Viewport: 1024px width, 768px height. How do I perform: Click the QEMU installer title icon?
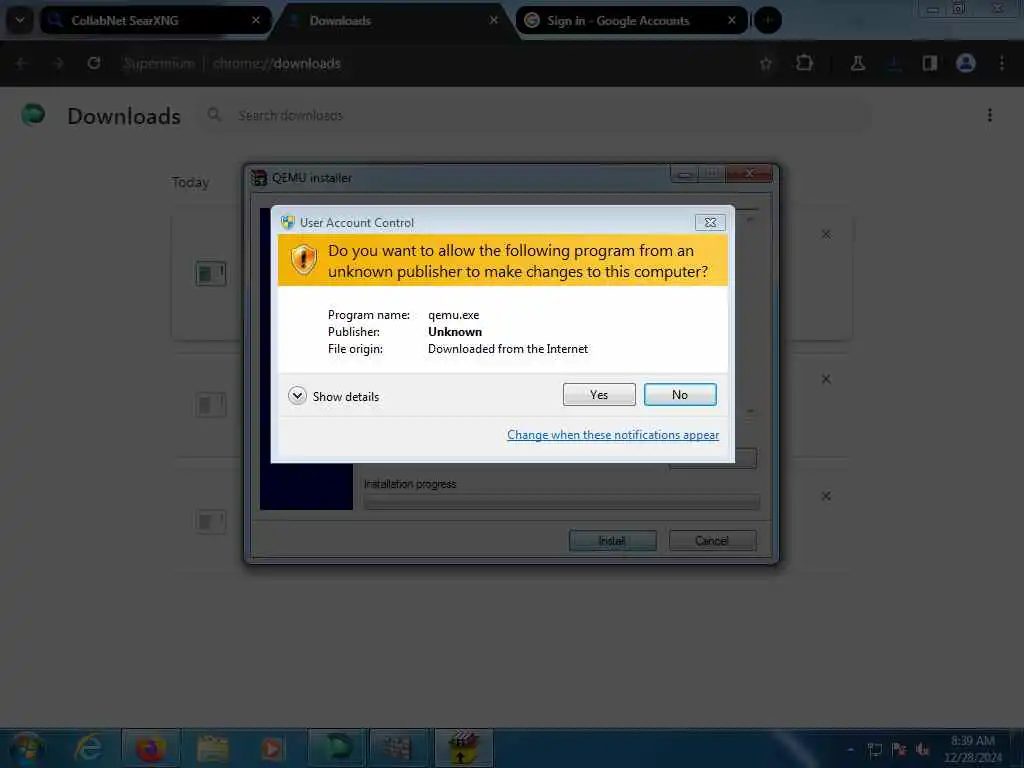click(x=259, y=178)
